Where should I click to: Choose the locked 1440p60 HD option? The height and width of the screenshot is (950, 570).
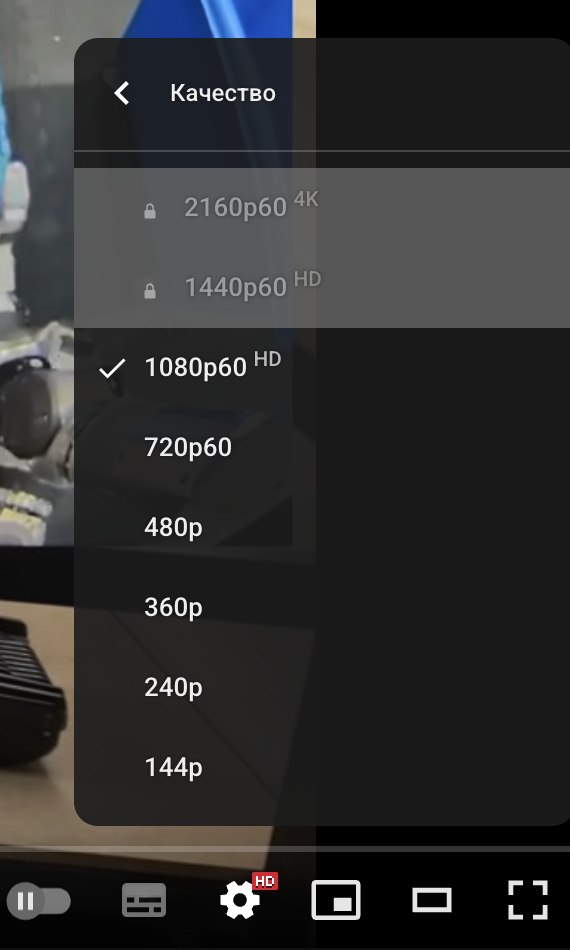point(322,288)
